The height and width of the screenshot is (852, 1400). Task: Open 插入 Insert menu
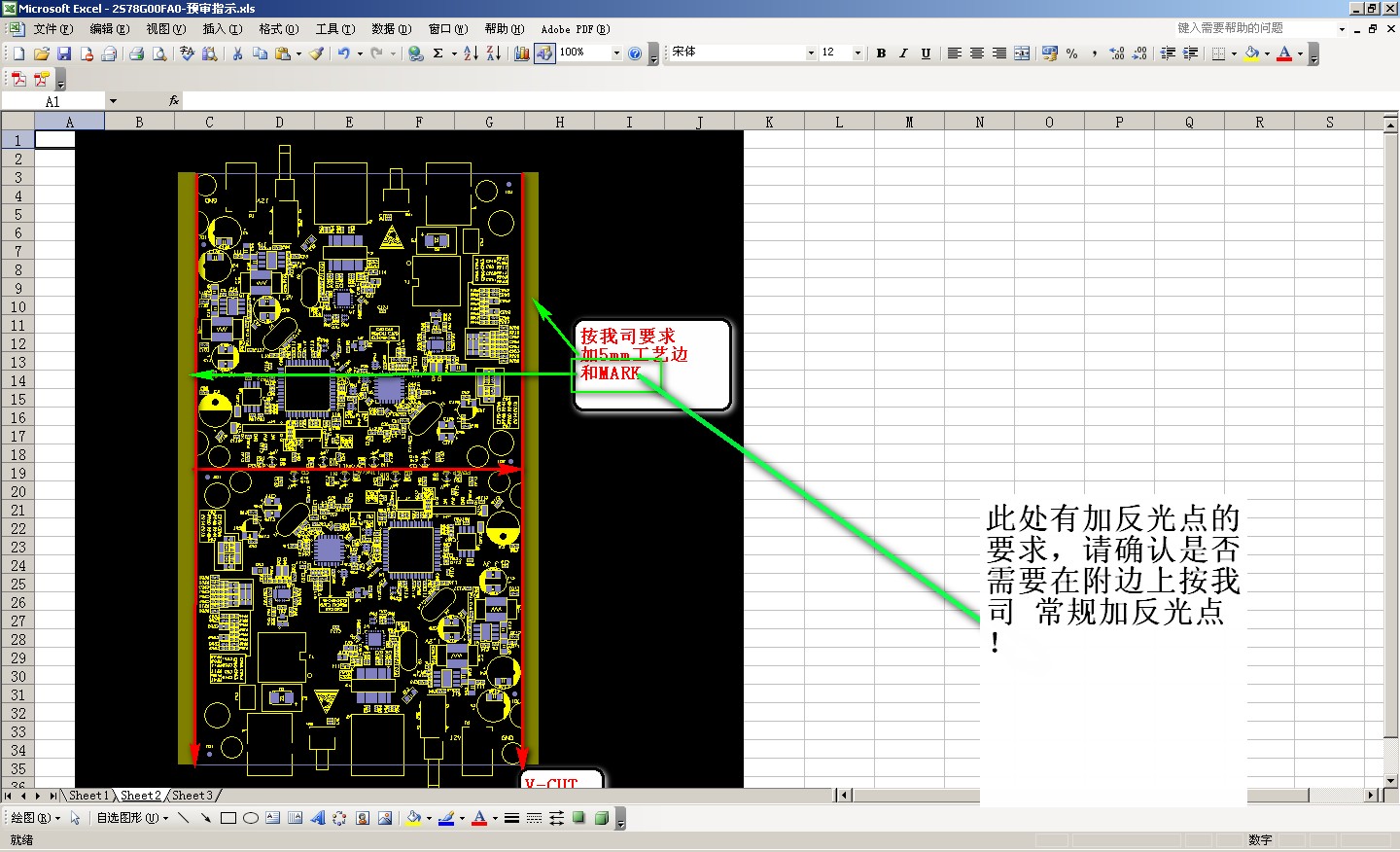tap(223, 29)
